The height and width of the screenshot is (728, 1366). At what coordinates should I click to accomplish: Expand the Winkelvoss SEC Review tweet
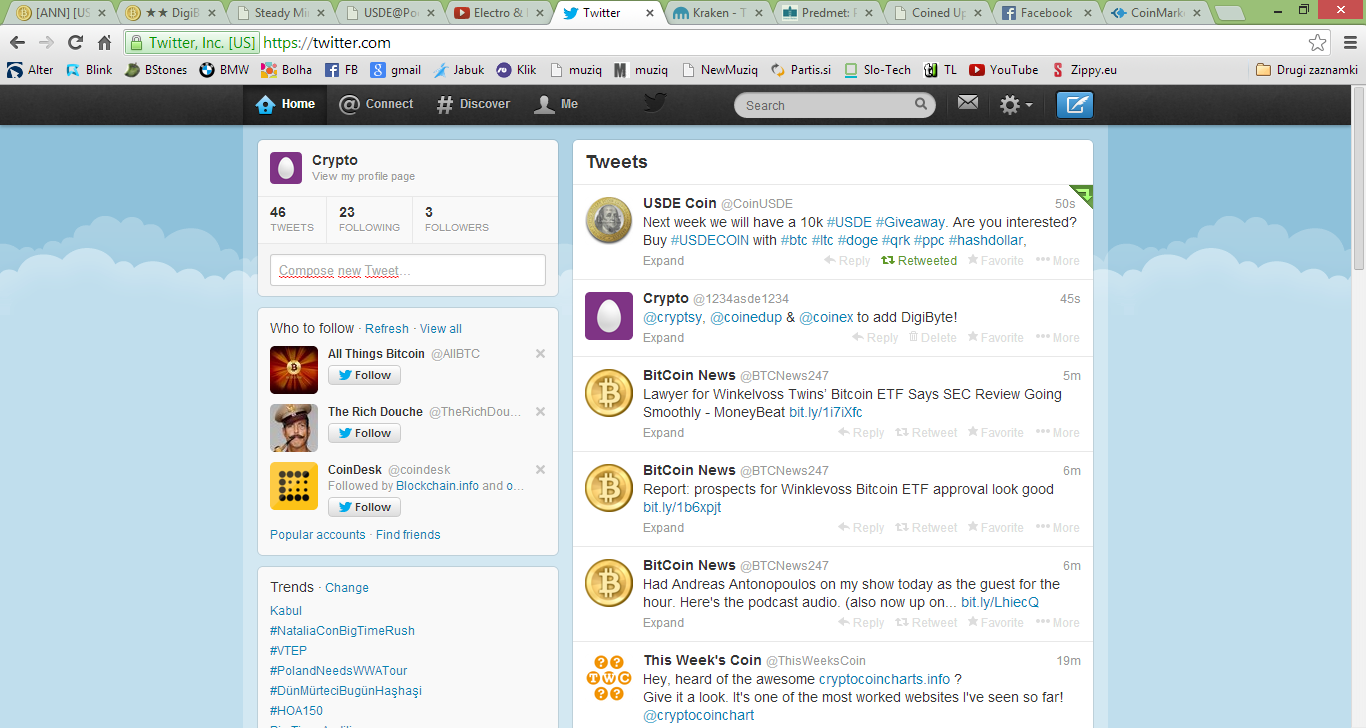pos(664,432)
